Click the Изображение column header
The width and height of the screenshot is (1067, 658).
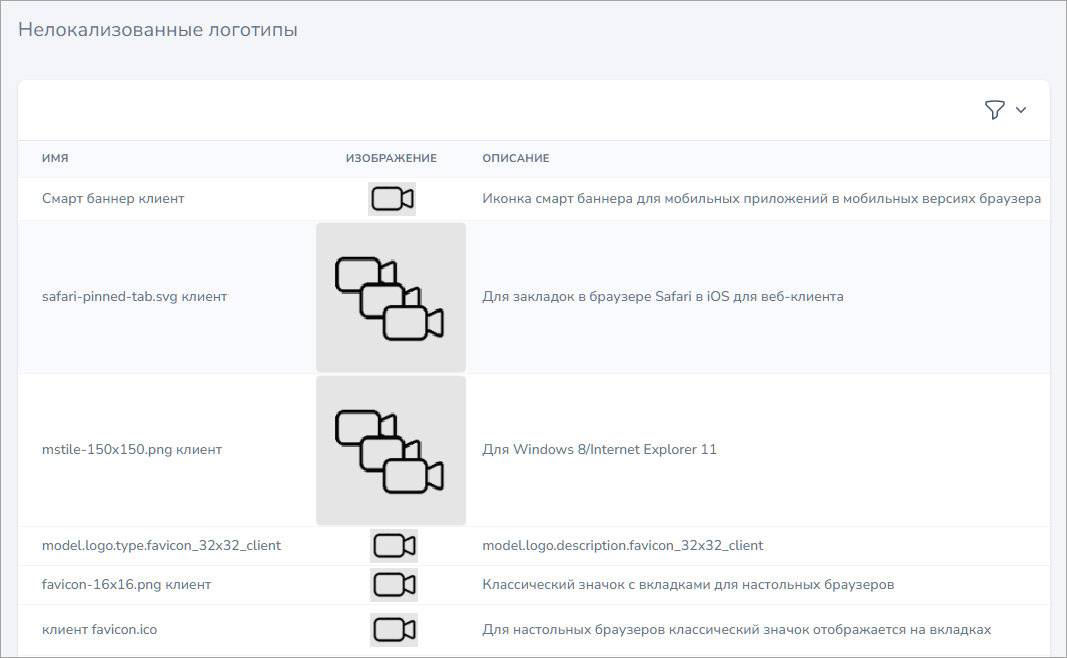coord(391,159)
